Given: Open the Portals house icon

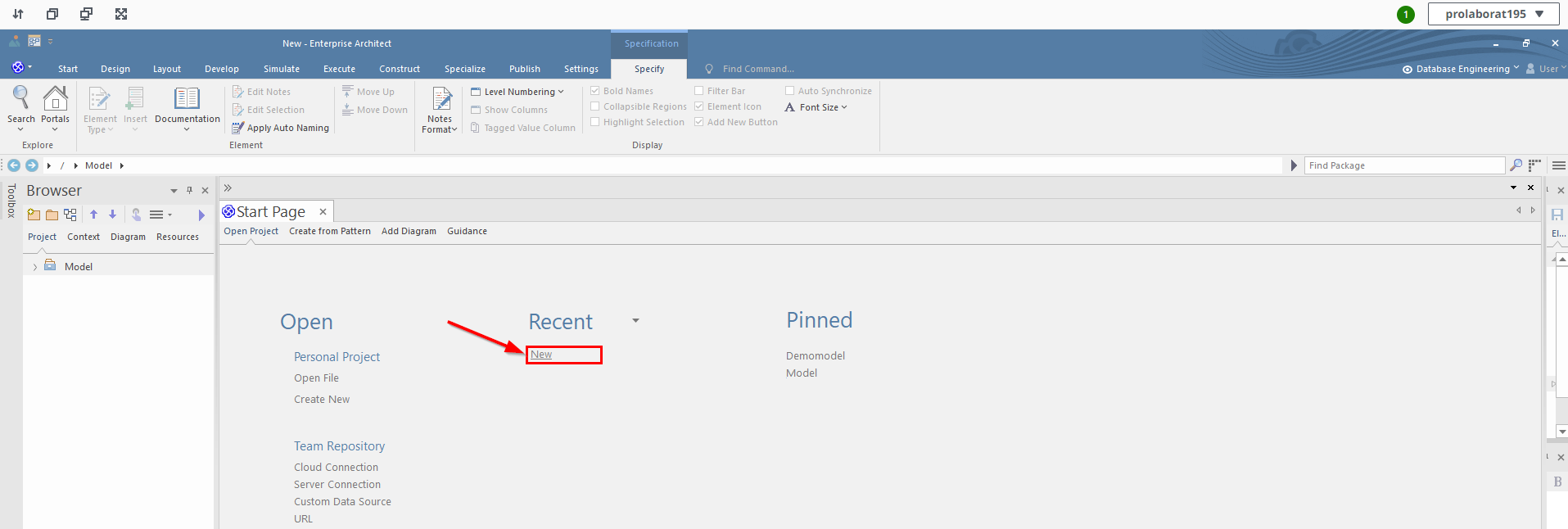Looking at the screenshot, I should 56,98.
